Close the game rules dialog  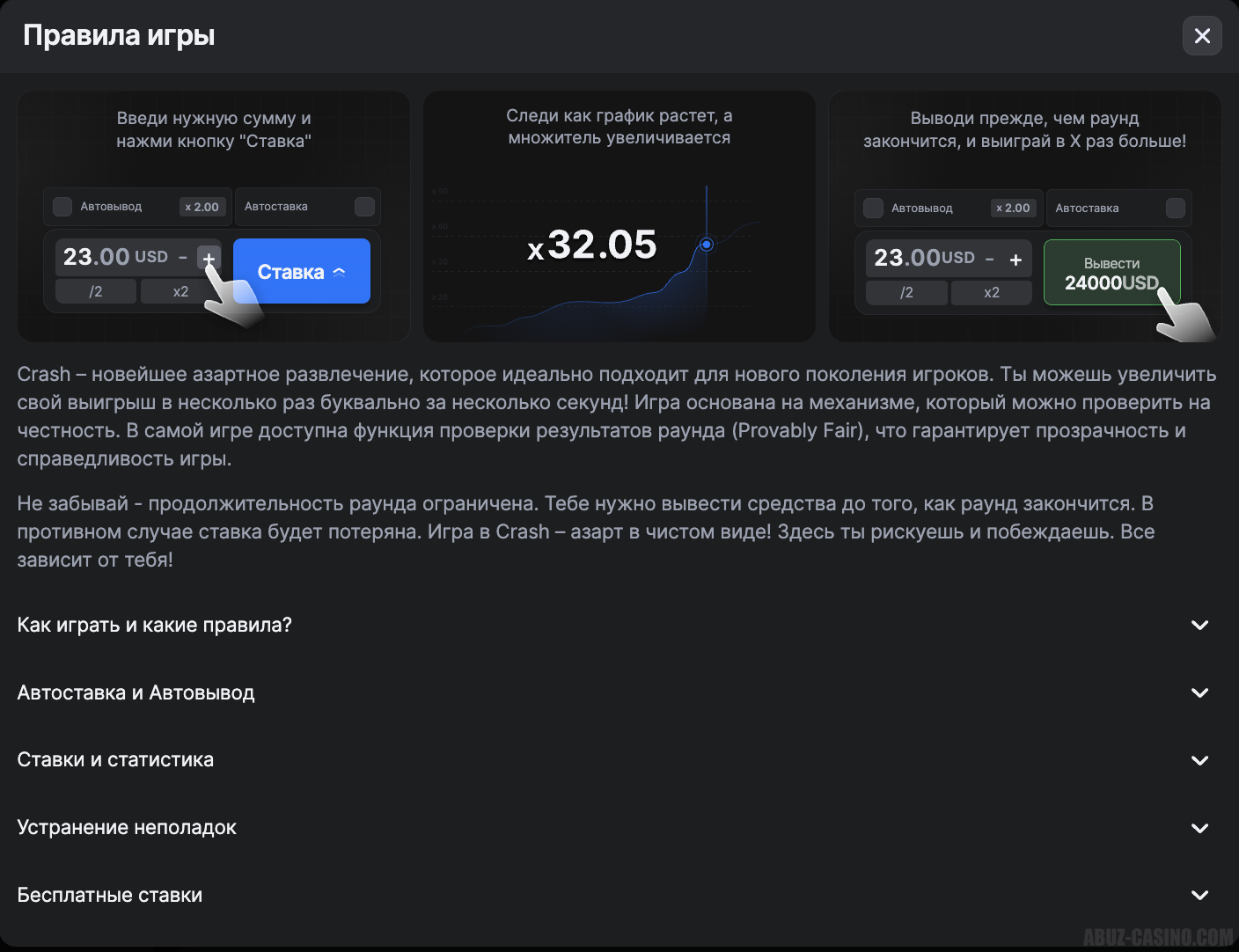tap(1202, 36)
